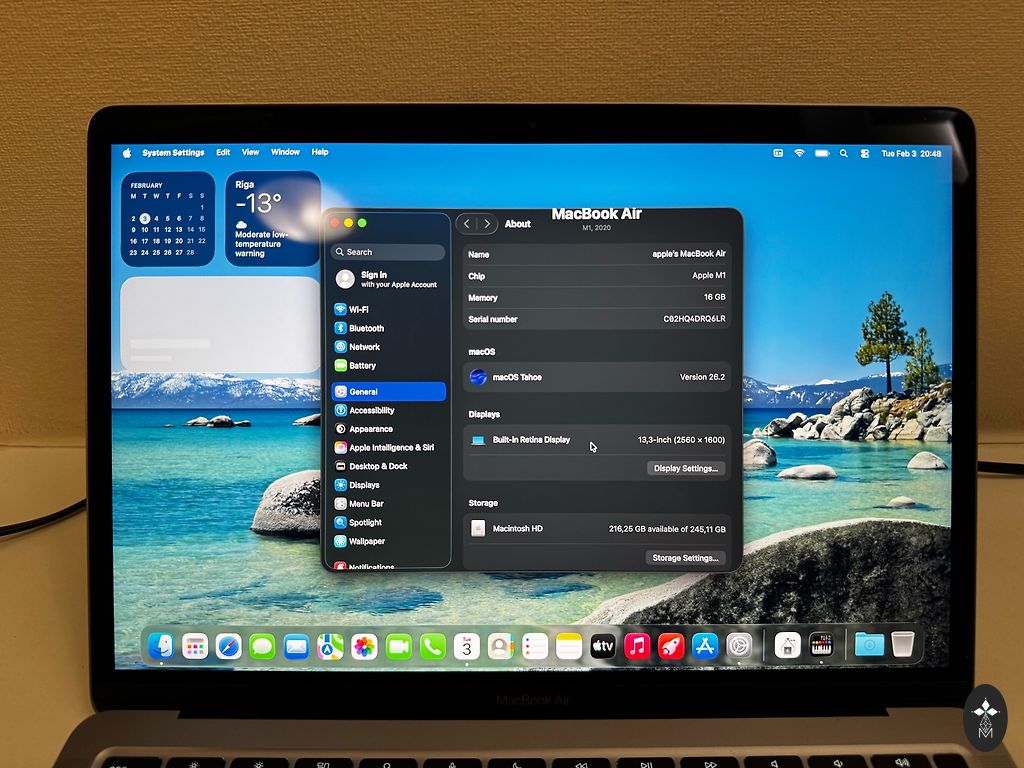Image resolution: width=1024 pixels, height=768 pixels.
Task: Click the Display Settings... button
Action: [x=685, y=468]
